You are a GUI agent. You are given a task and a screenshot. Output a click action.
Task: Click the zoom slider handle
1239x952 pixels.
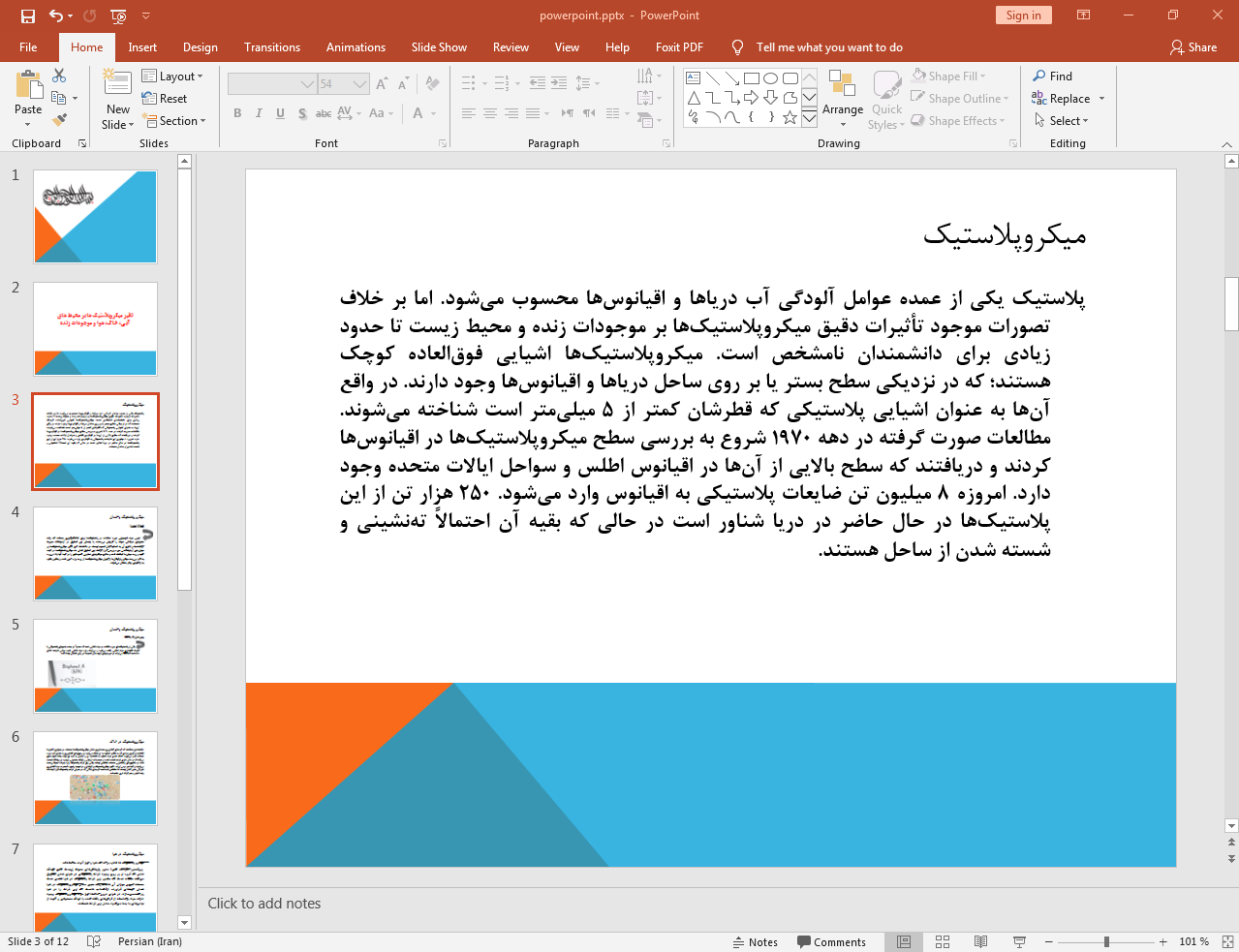[x=1106, y=941]
